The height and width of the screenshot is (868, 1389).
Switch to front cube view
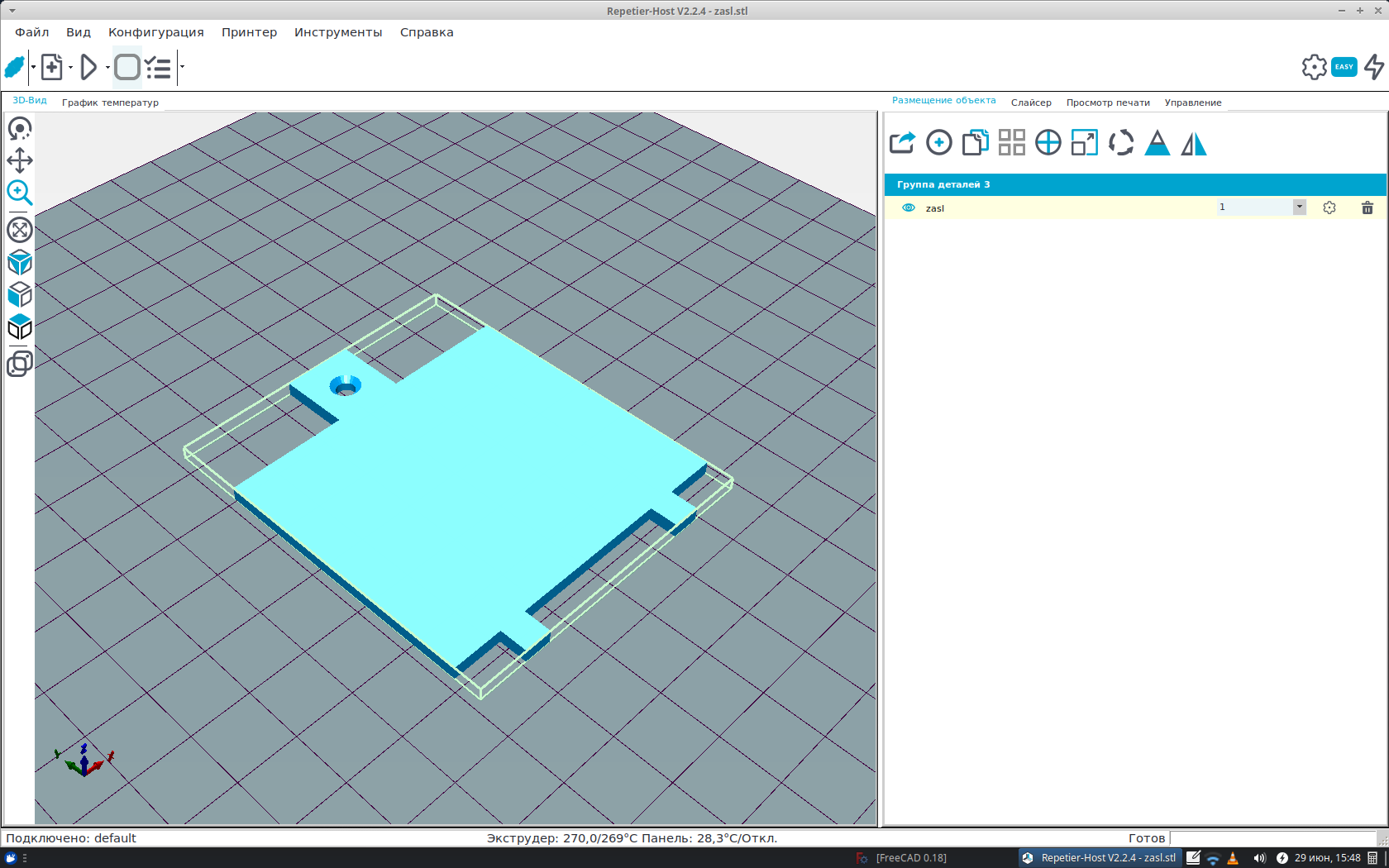click(20, 295)
